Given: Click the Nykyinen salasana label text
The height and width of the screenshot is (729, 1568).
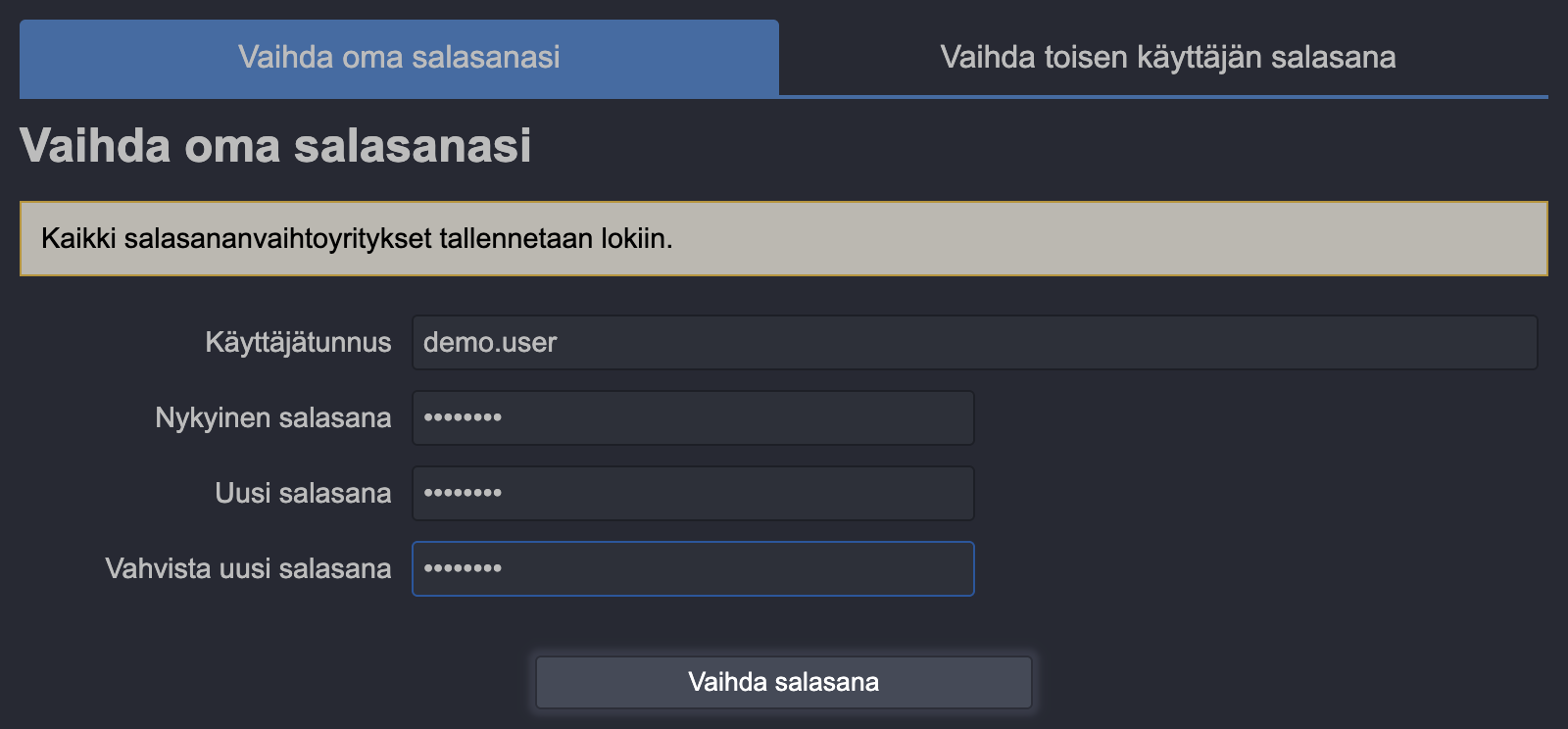Looking at the screenshot, I should coord(272,417).
